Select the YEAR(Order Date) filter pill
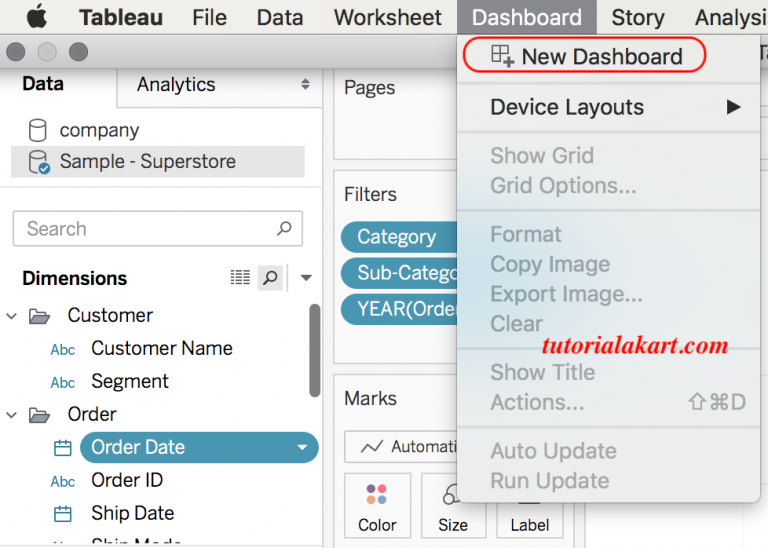Screen dimensions: 768x548 [x=399, y=309]
